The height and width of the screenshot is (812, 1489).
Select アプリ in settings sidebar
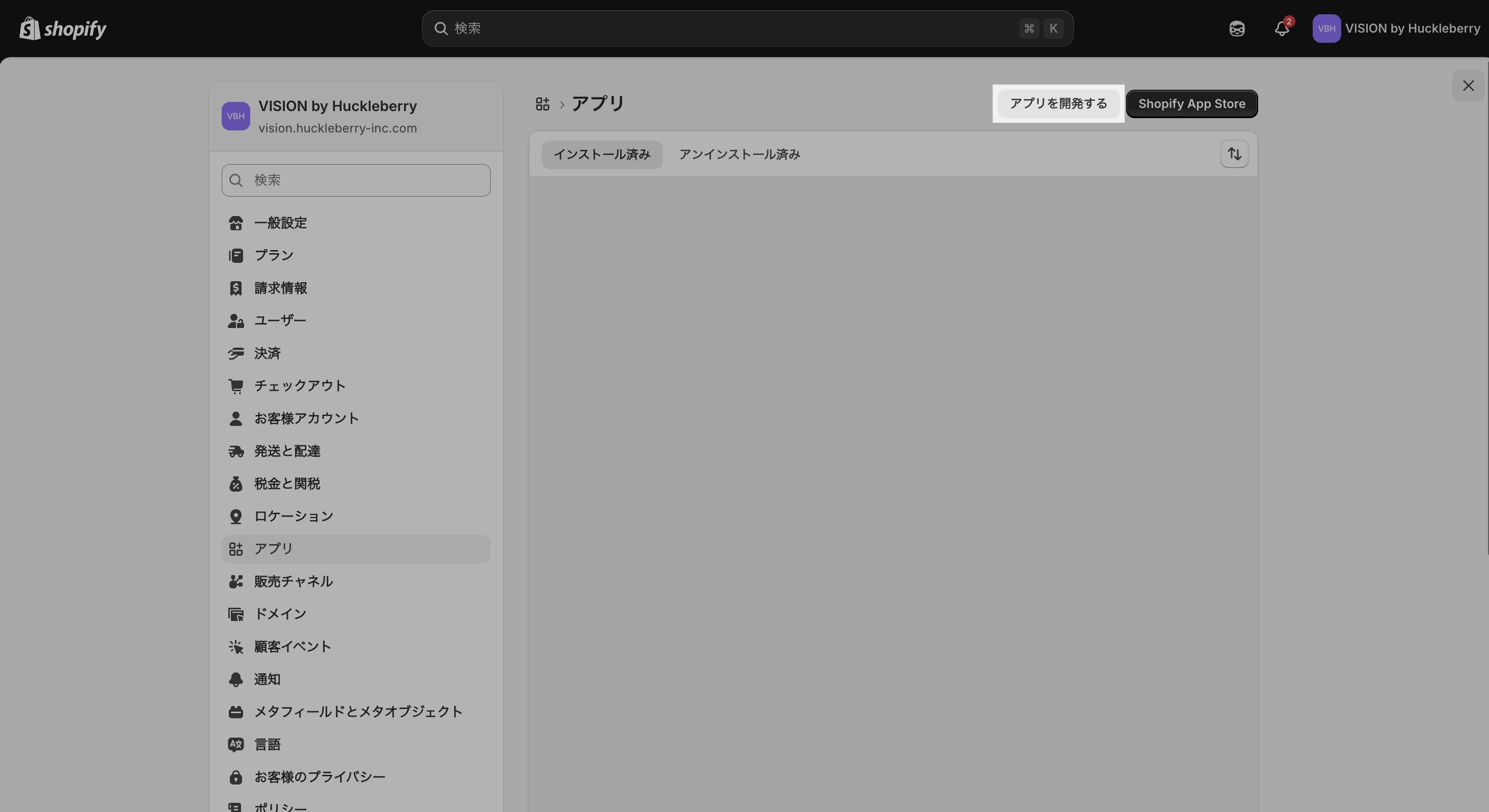[x=274, y=549]
